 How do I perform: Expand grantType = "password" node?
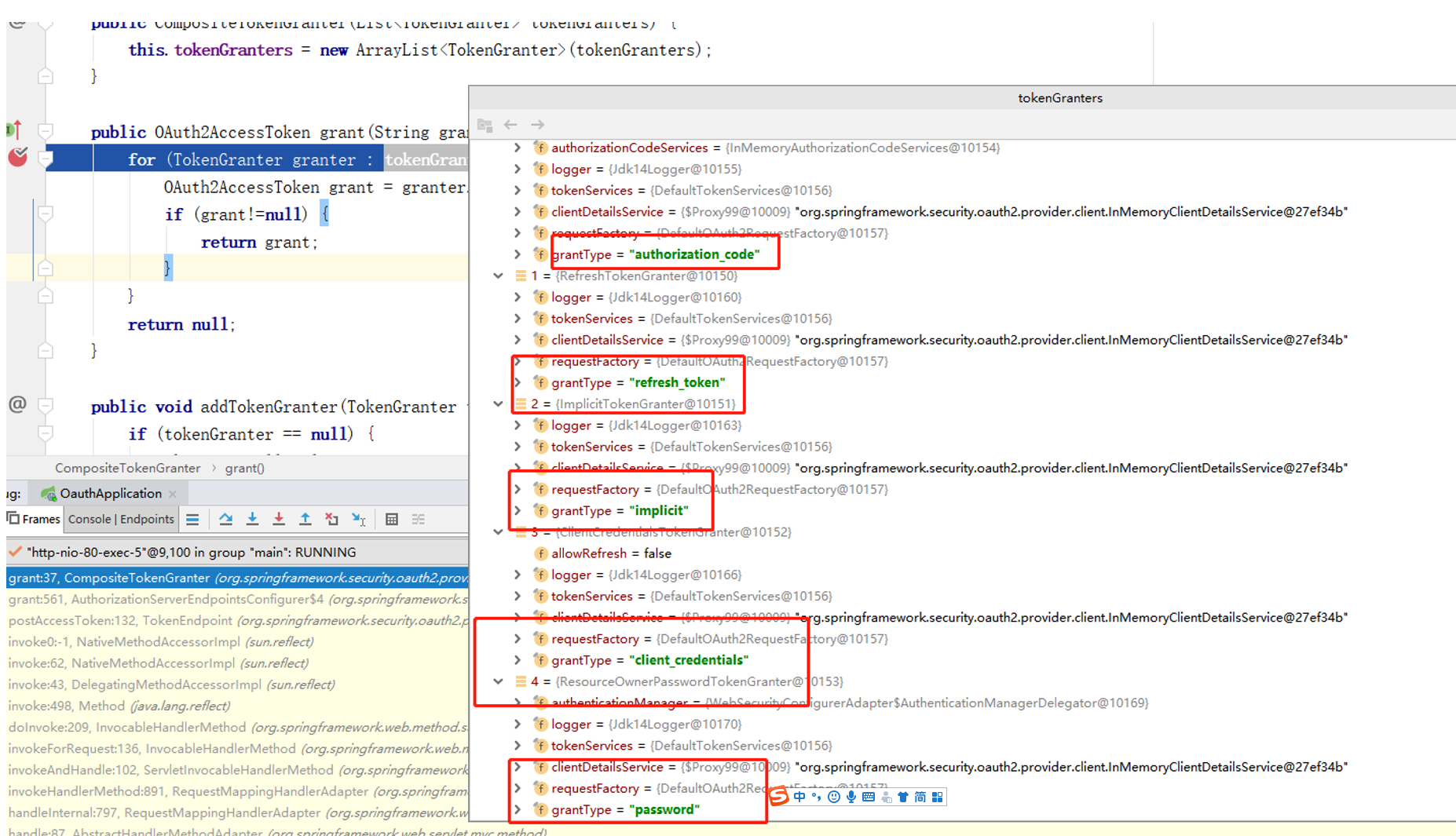pyautogui.click(x=518, y=809)
